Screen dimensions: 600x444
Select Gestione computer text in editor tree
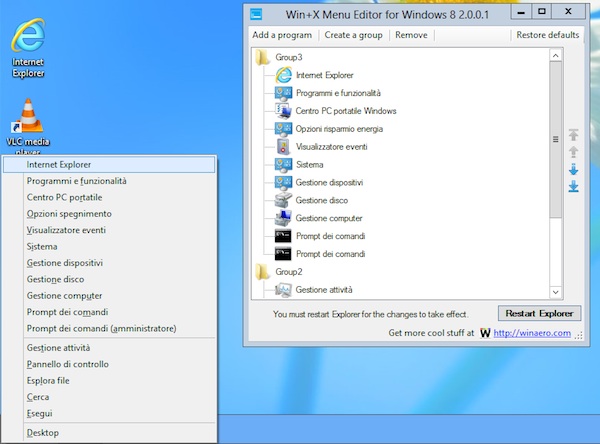coord(329,218)
